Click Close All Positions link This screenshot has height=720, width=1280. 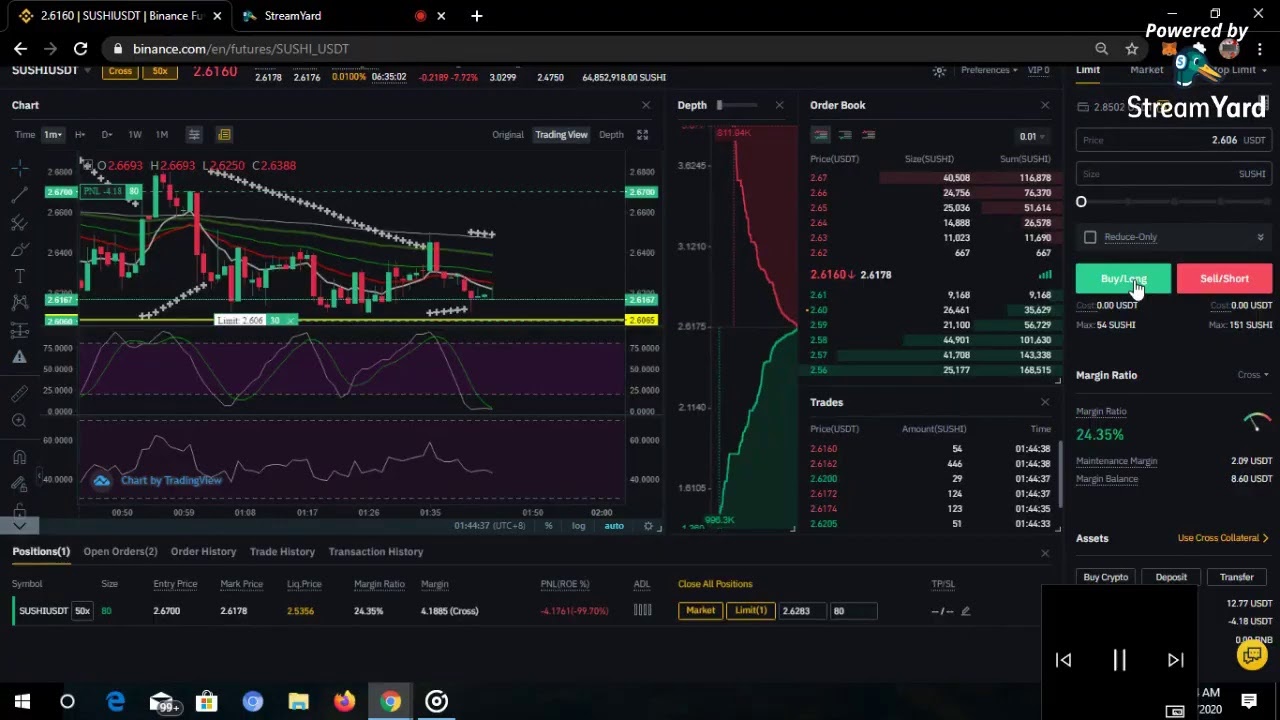click(x=715, y=584)
